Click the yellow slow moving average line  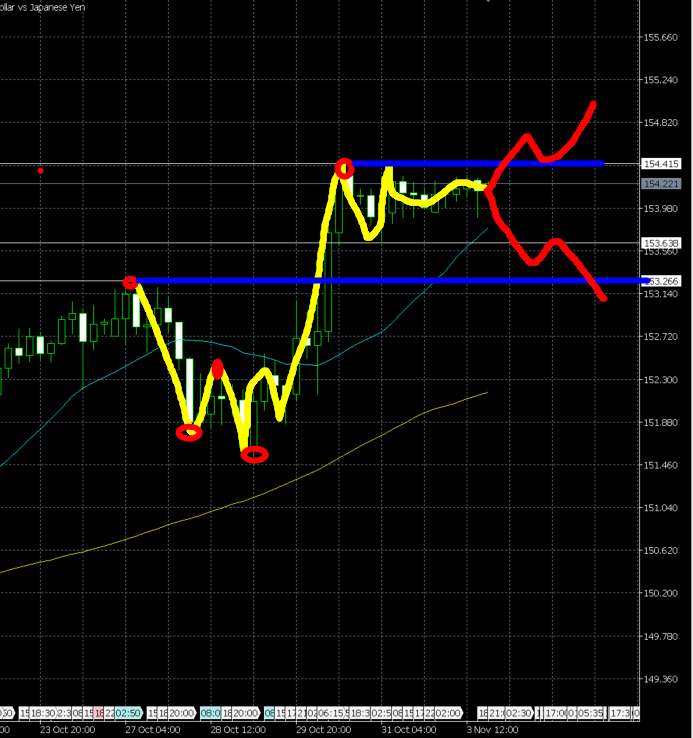coord(300,479)
